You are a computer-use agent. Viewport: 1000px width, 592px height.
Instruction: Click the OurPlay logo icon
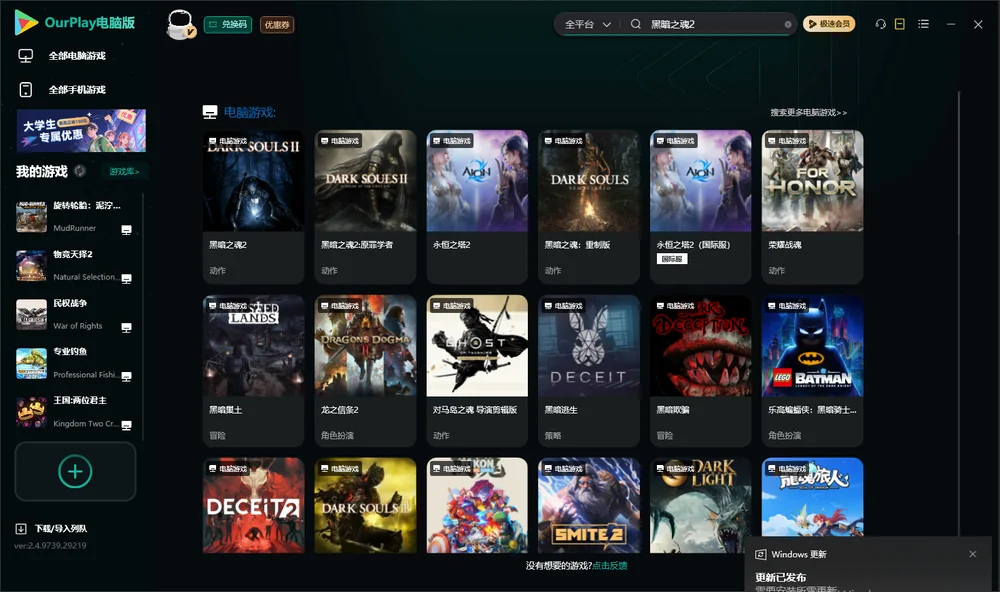(26, 22)
